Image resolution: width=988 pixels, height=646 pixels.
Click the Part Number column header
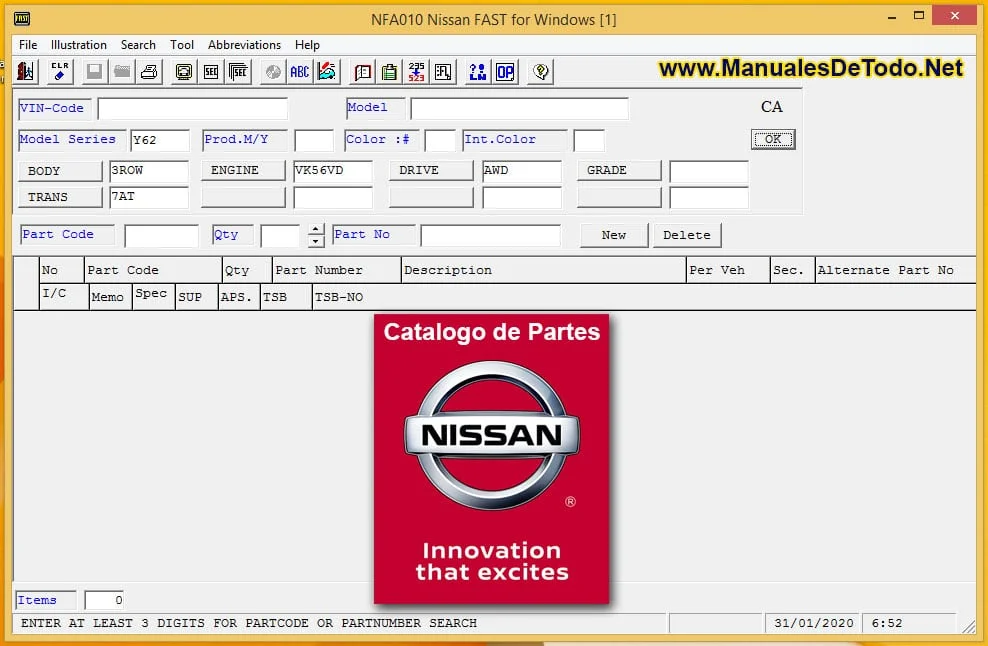(x=336, y=270)
